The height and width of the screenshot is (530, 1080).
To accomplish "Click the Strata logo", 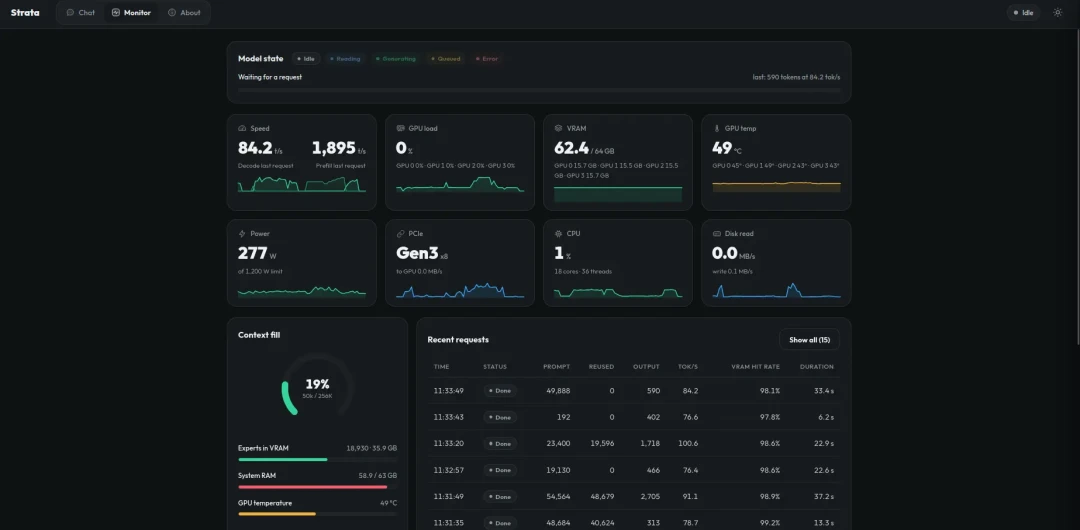I will [x=25, y=12].
